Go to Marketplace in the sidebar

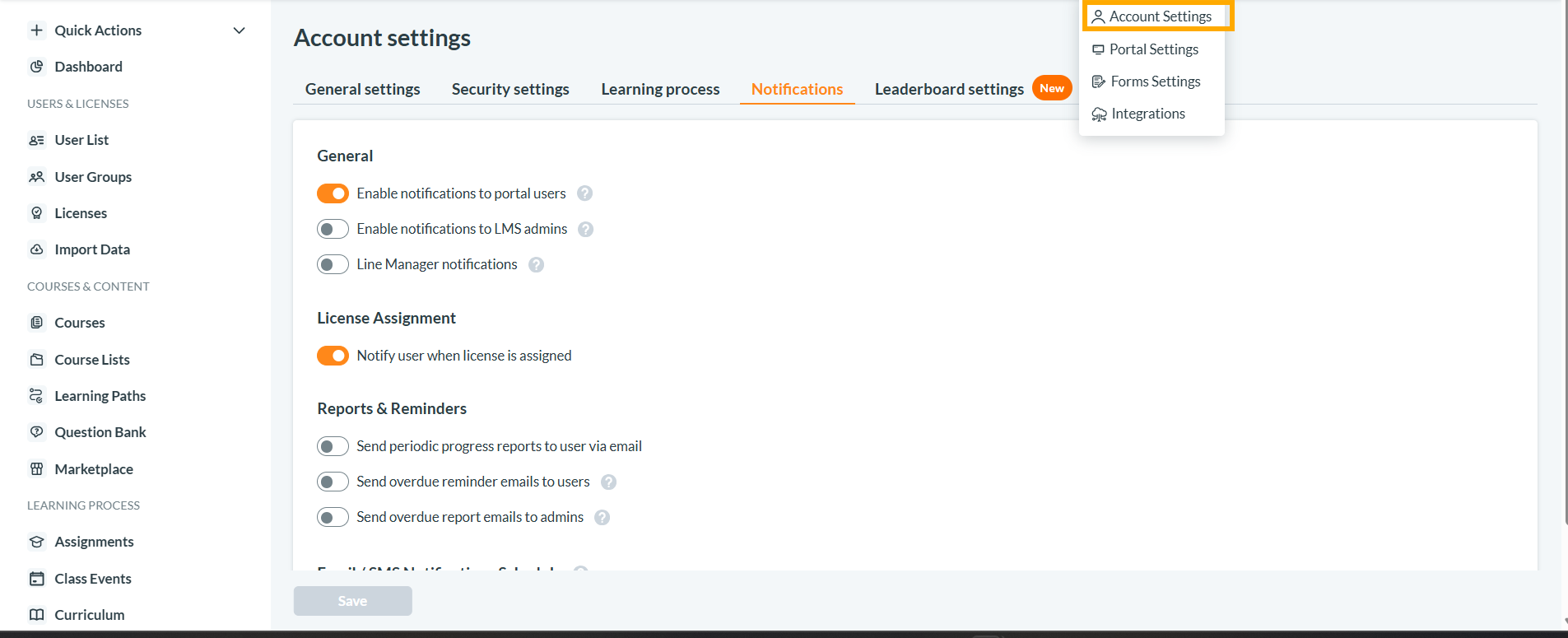(x=94, y=469)
